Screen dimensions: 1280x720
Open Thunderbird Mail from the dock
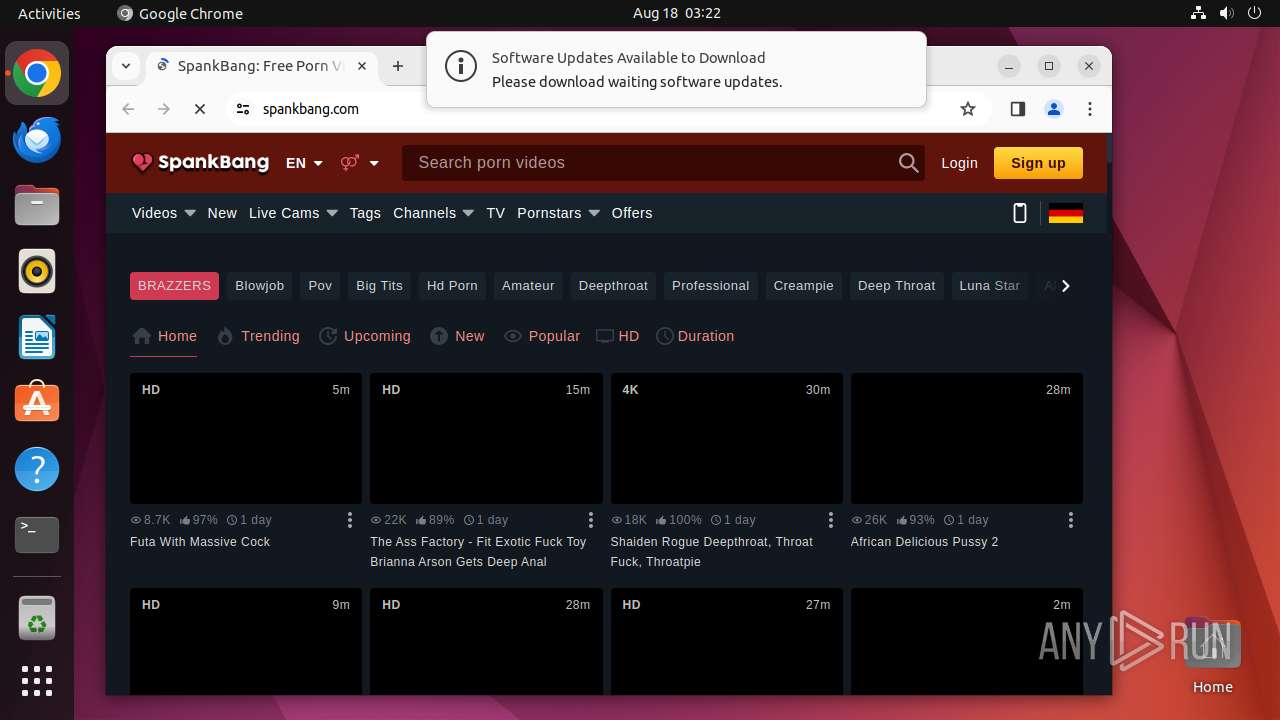pyautogui.click(x=37, y=139)
